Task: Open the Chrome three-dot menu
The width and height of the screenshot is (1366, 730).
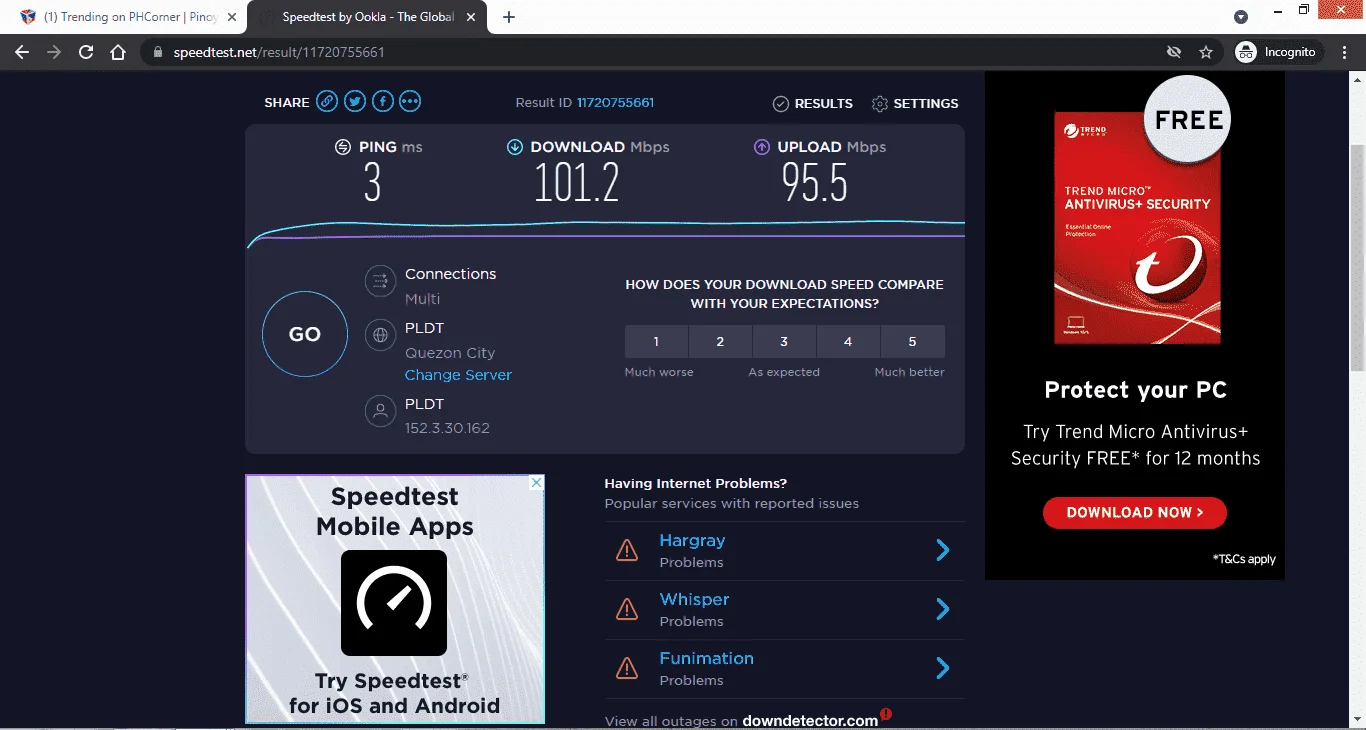Action: (1345, 52)
